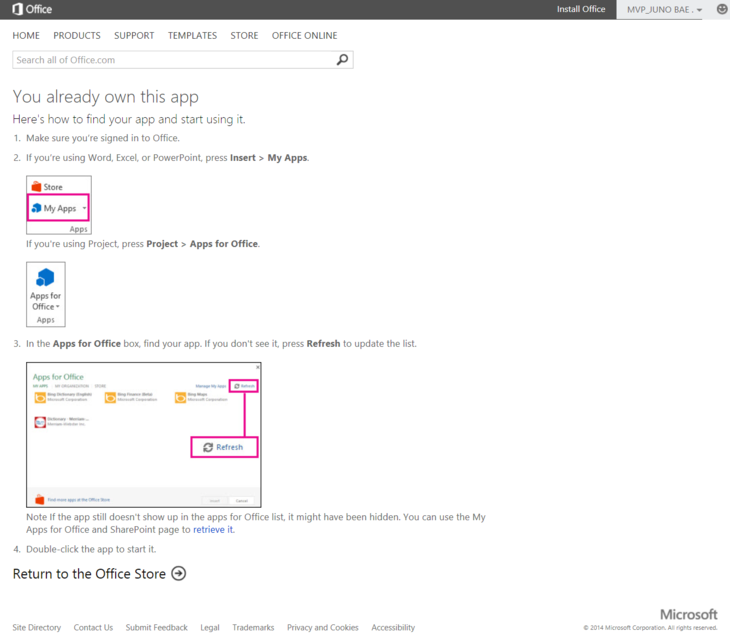The width and height of the screenshot is (730, 644).
Task: Open the PRODUCTS menu
Action: pos(77,35)
